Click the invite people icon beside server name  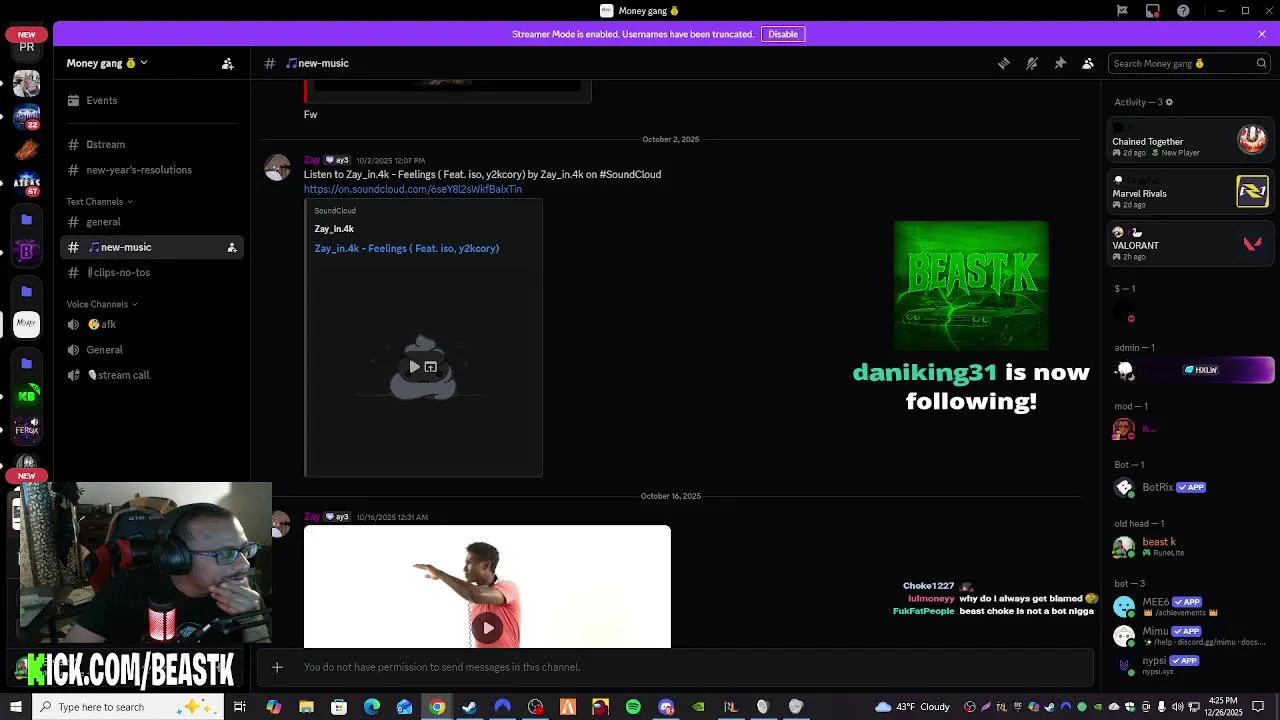pos(228,63)
